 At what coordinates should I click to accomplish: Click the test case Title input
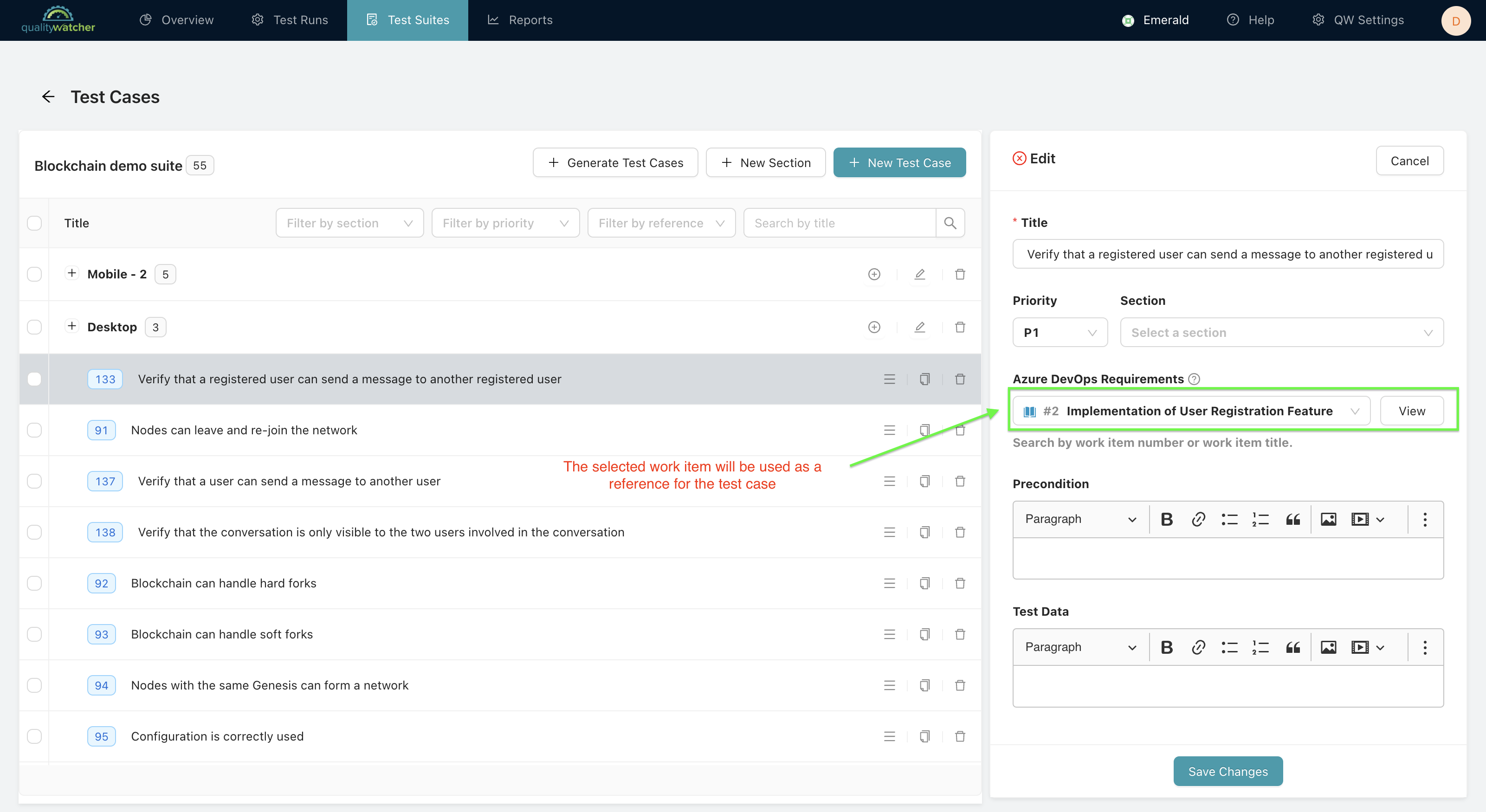[1228, 254]
